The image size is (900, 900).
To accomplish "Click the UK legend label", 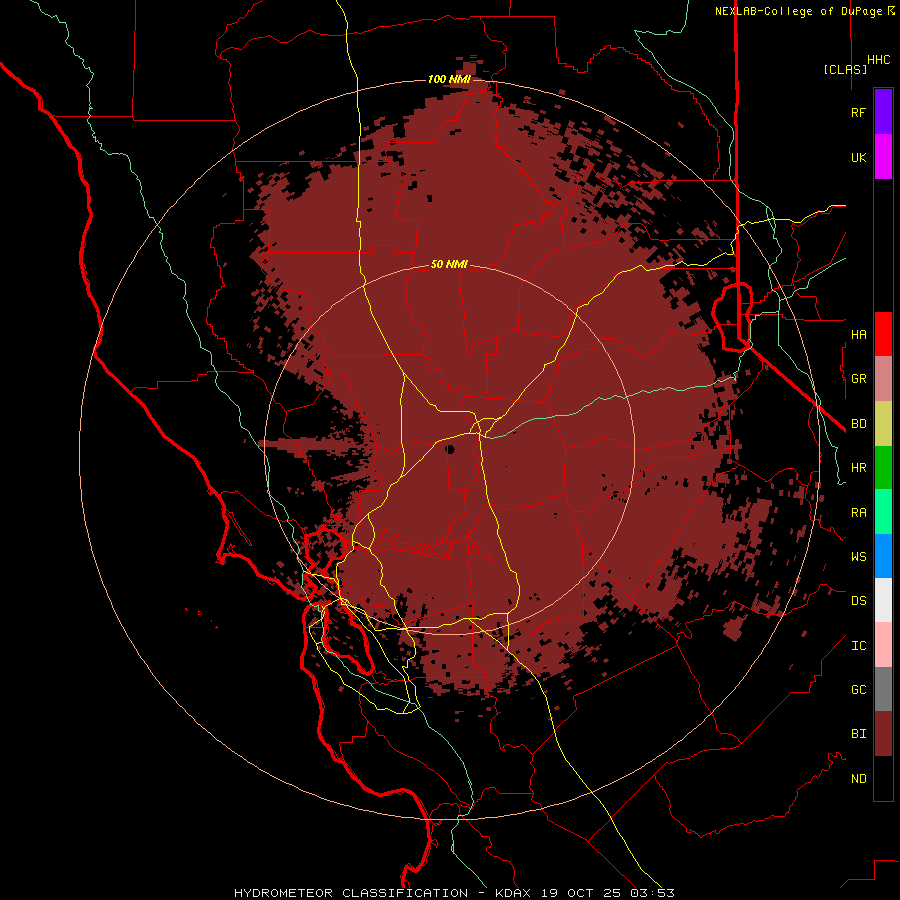I will coord(859,157).
